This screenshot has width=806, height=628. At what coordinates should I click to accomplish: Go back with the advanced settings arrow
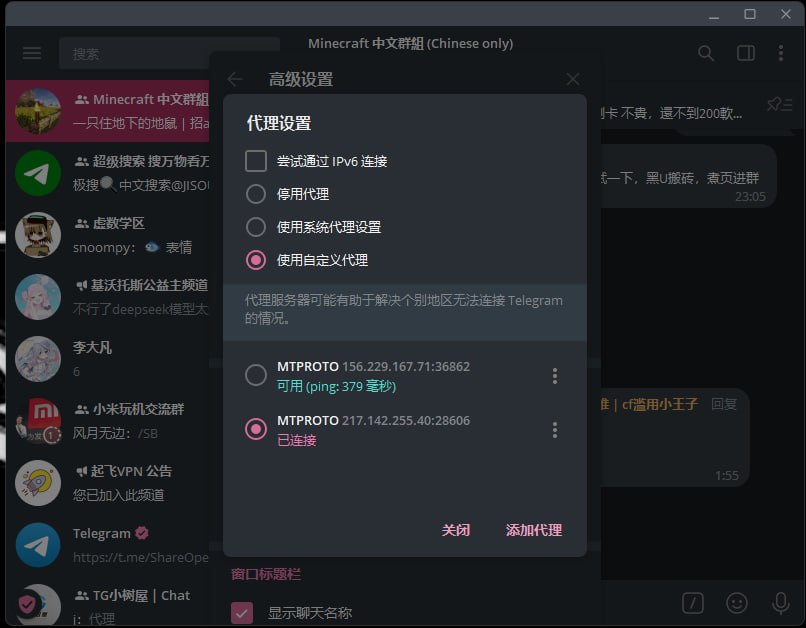click(x=235, y=79)
